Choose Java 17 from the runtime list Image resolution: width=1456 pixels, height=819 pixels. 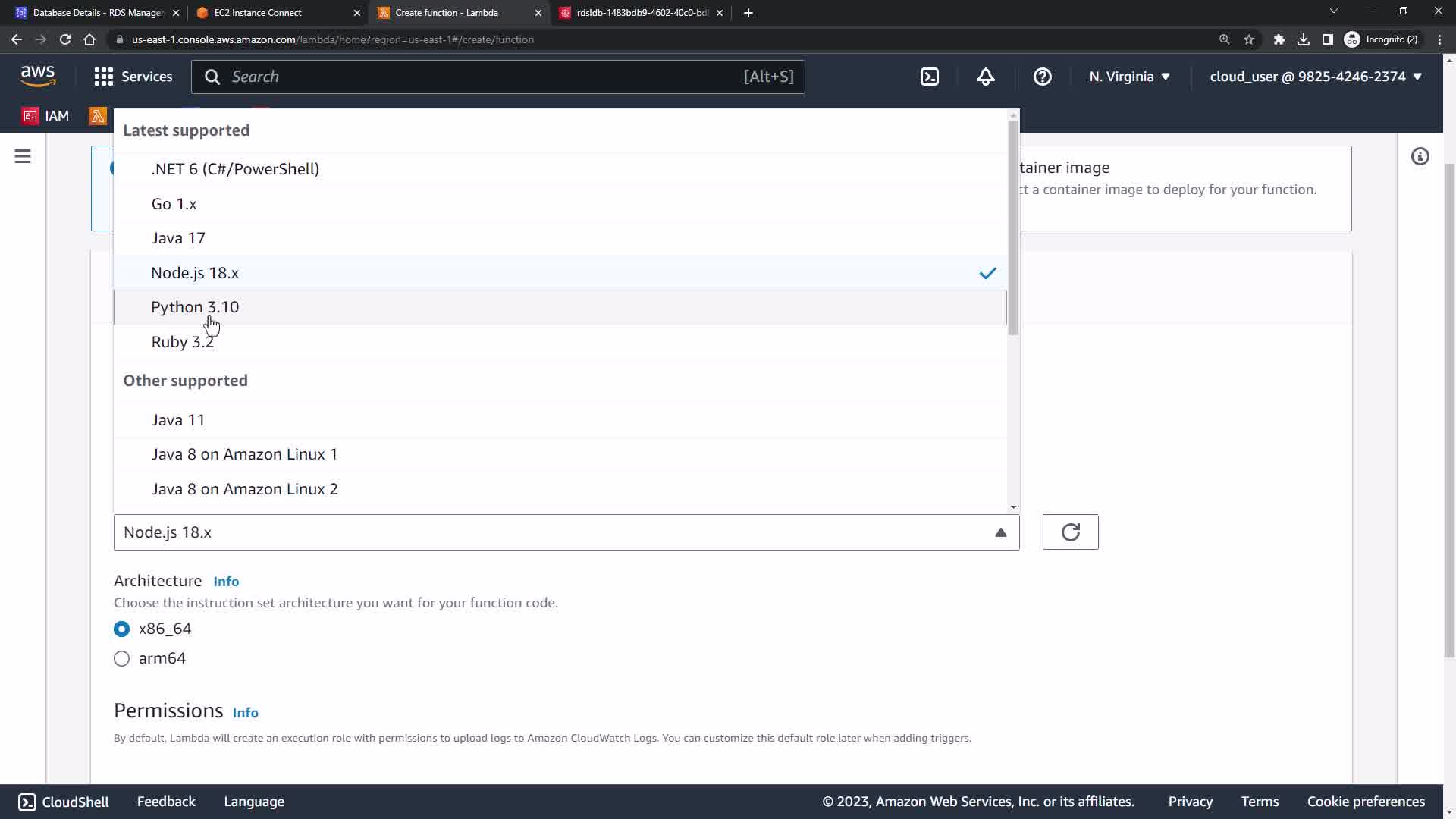point(178,238)
